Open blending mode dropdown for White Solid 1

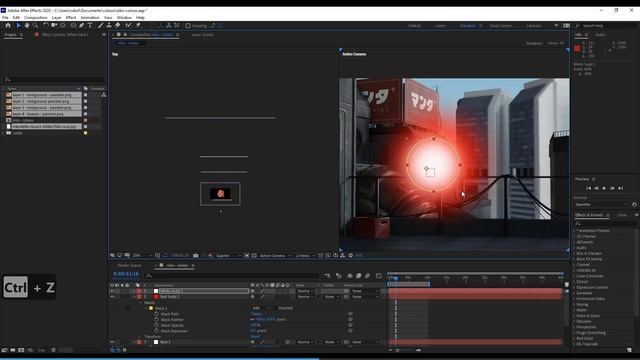pyautogui.click(x=305, y=291)
